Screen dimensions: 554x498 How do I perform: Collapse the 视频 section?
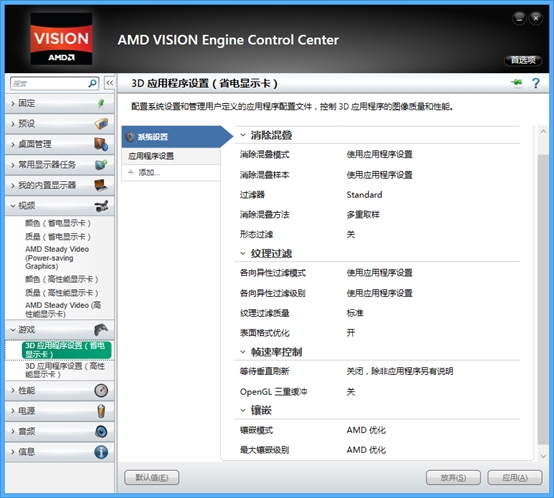(x=13, y=206)
